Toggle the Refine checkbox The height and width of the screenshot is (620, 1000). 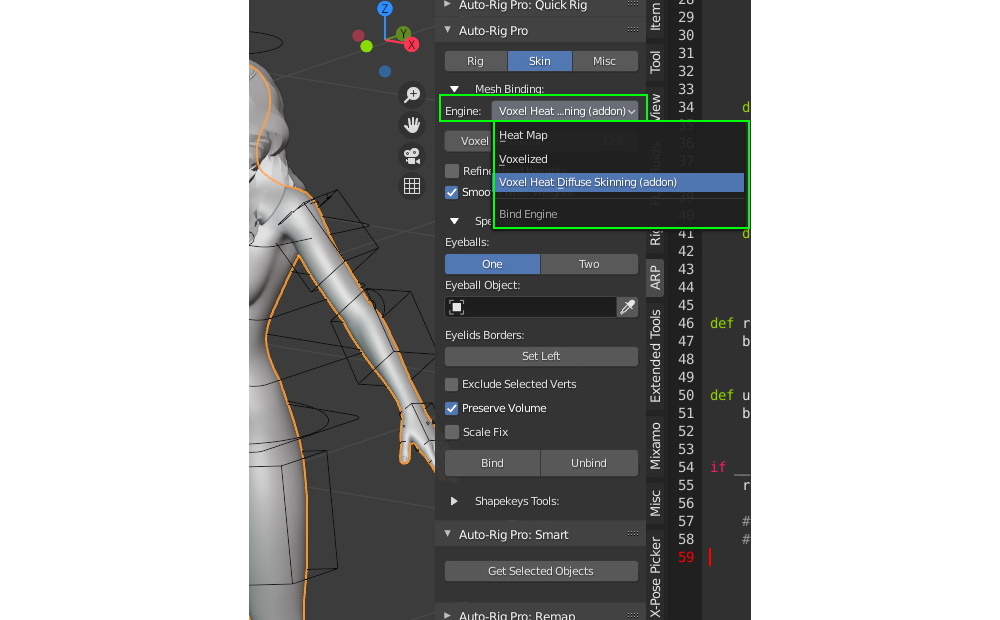pos(452,171)
